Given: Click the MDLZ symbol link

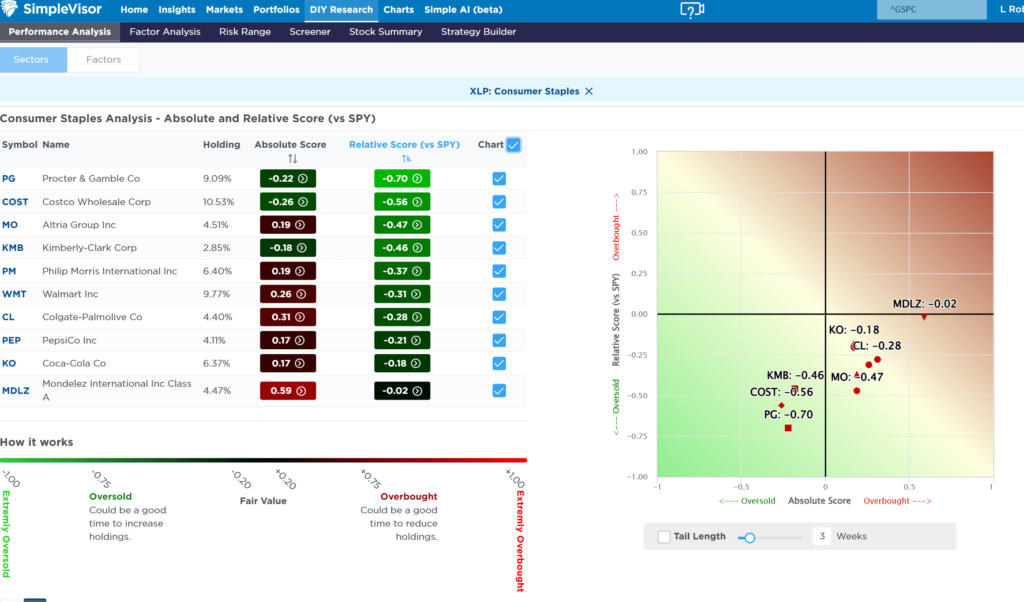Looking at the screenshot, I should 16,390.
